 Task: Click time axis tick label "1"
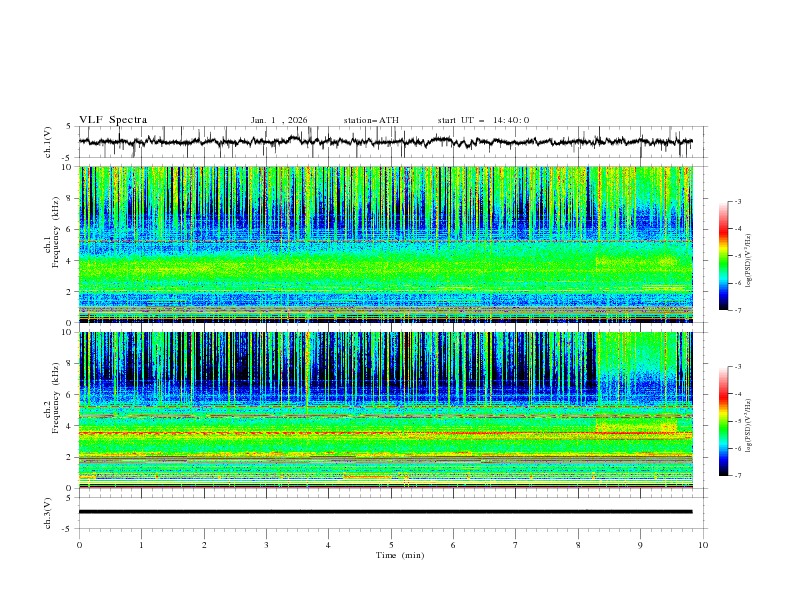(x=141, y=545)
